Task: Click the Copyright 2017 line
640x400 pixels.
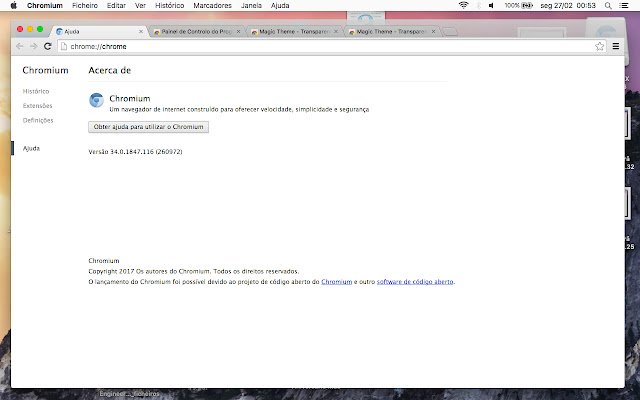Action: [x=193, y=271]
